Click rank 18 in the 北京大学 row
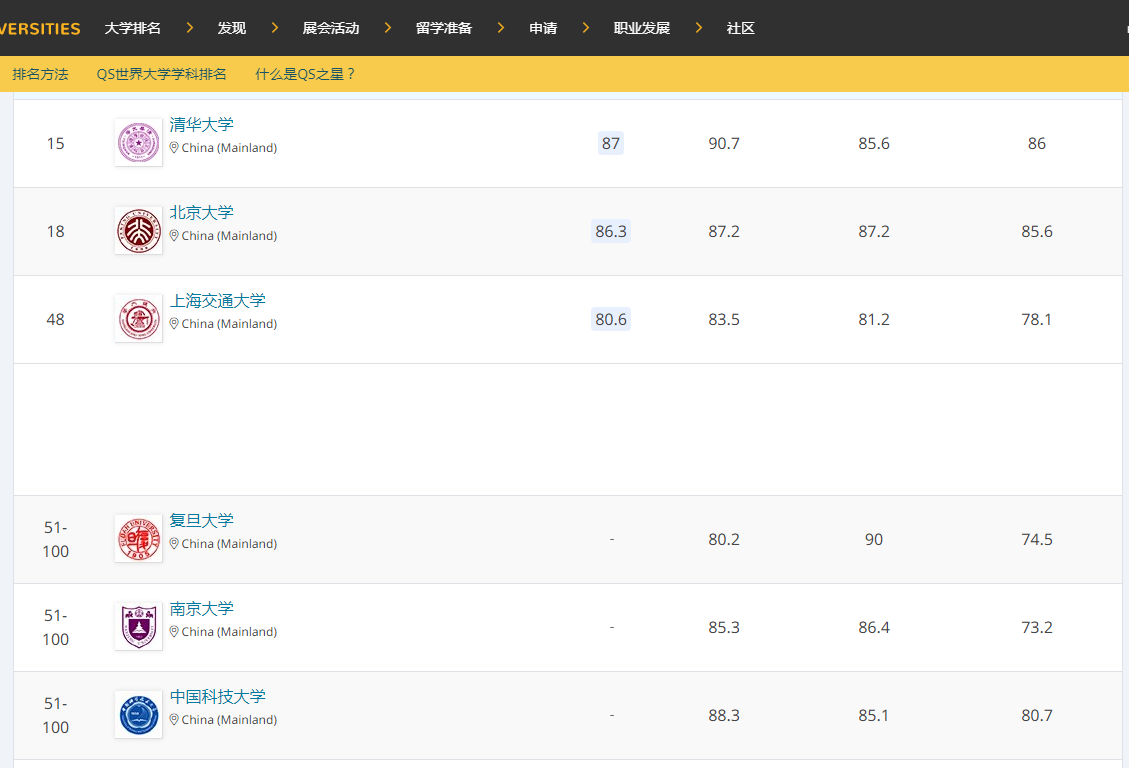 coord(55,231)
